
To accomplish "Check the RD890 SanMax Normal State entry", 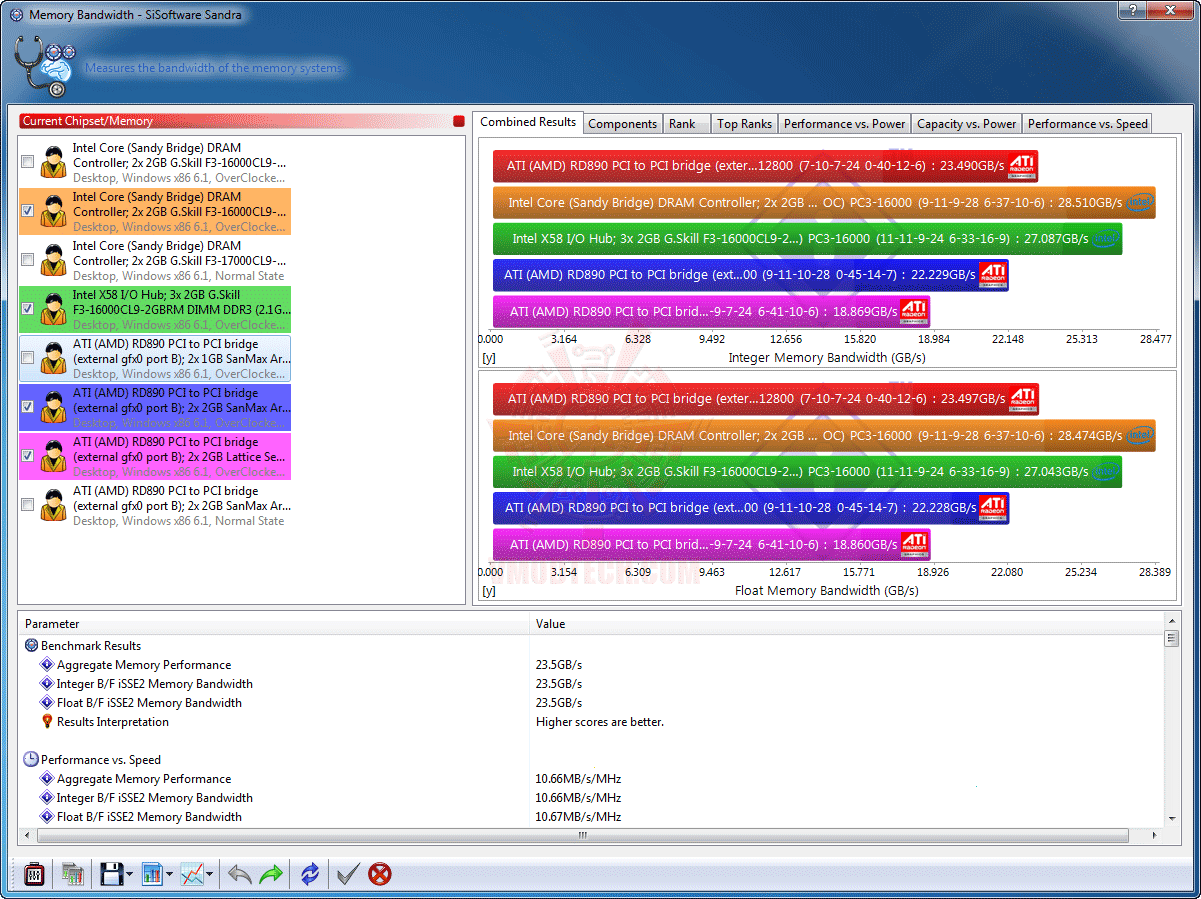I will click(28, 505).
